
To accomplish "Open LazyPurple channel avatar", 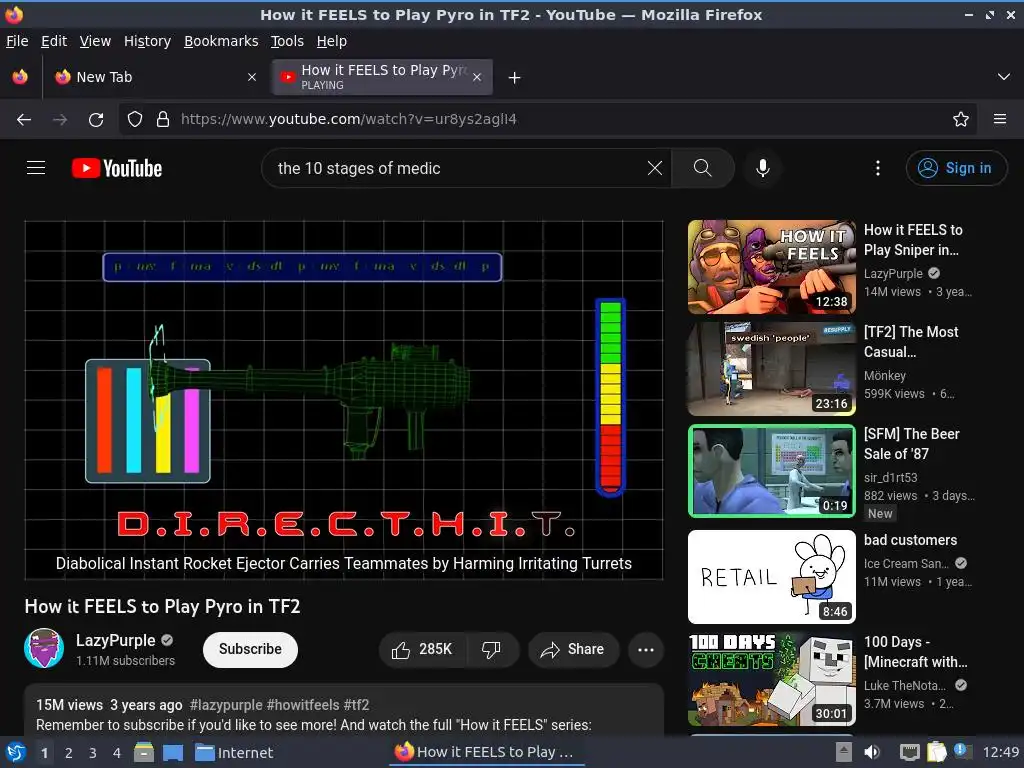I will click(x=44, y=648).
